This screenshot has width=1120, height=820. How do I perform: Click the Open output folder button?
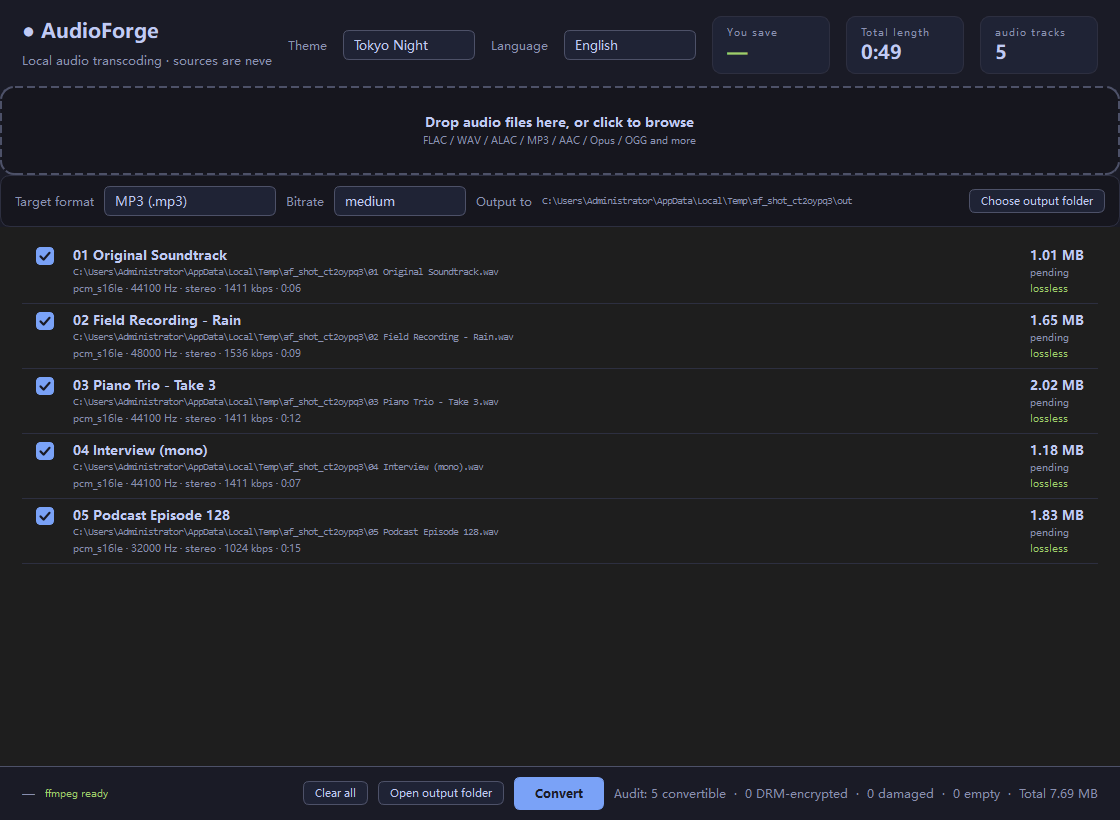pyautogui.click(x=441, y=793)
